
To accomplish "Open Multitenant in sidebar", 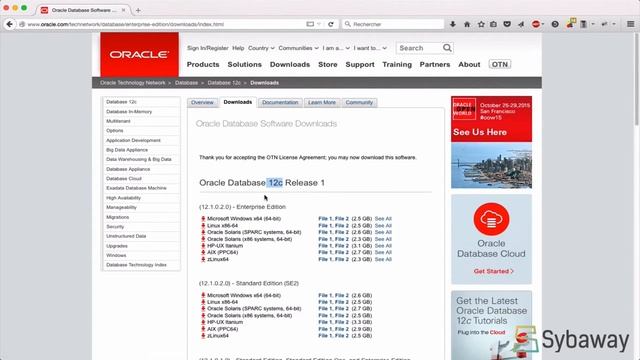I will click(118, 121).
